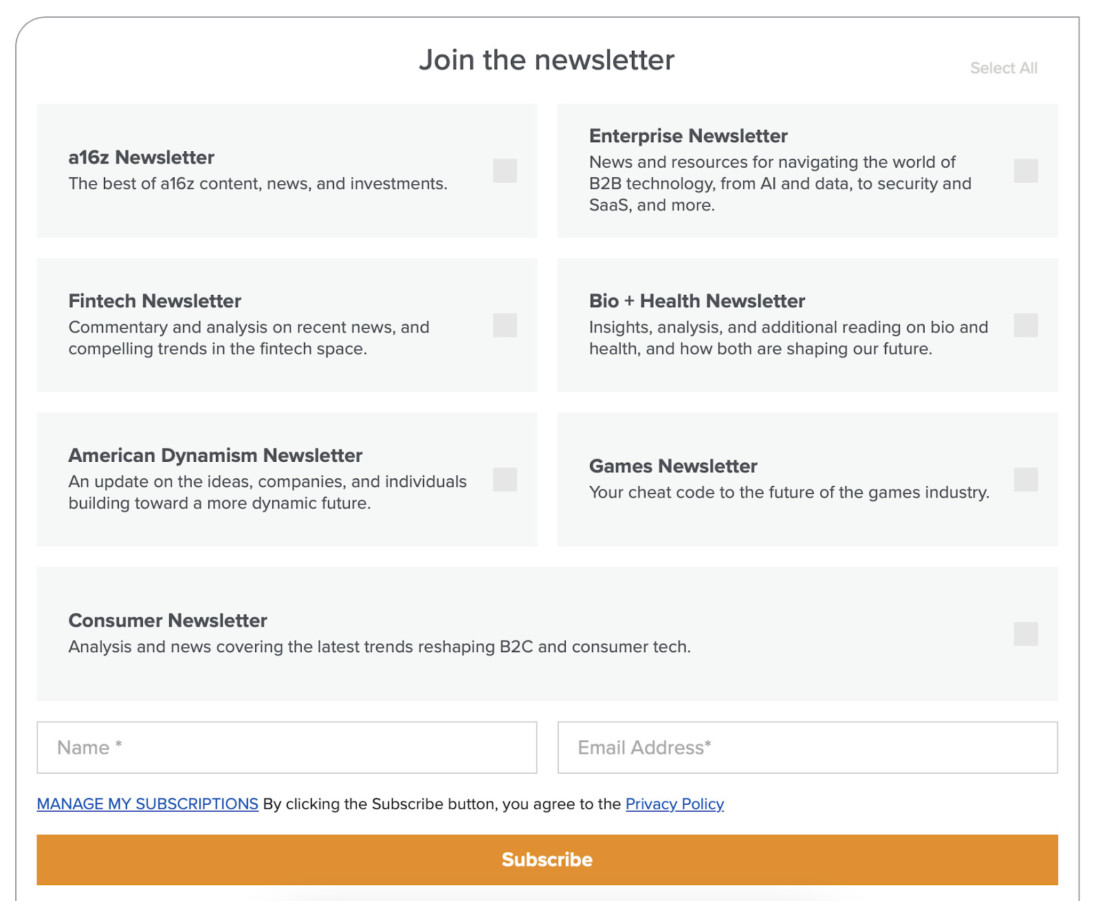
Task: Open MANAGE MY SUBSCRIPTIONS link
Action: (x=147, y=804)
